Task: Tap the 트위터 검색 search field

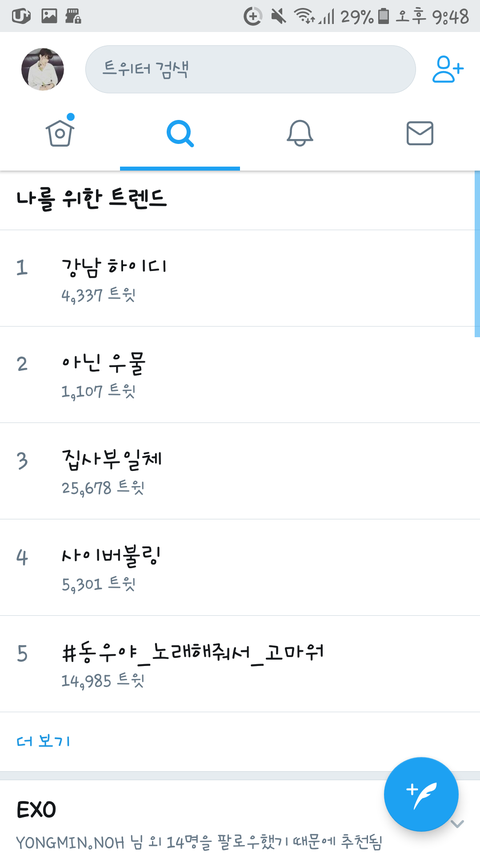Action: click(250, 69)
